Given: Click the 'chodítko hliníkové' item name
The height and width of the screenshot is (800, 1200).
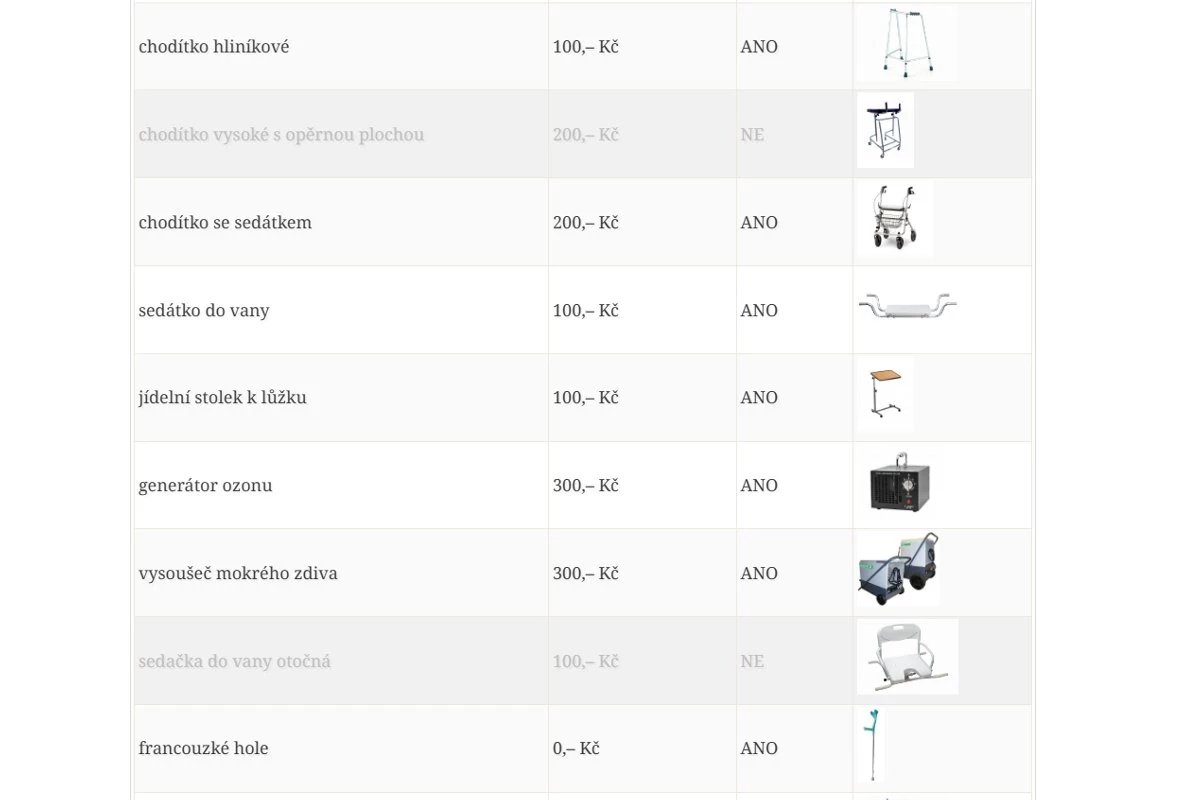Looking at the screenshot, I should [x=214, y=47].
